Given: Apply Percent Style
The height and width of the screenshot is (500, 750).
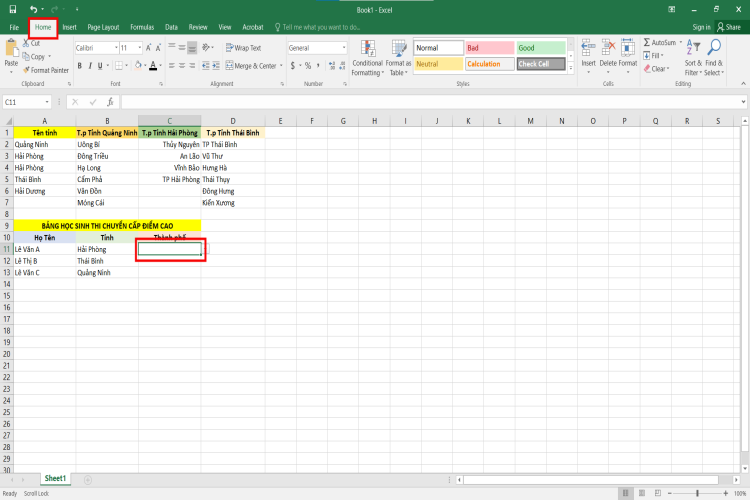Looking at the screenshot, I should point(308,66).
